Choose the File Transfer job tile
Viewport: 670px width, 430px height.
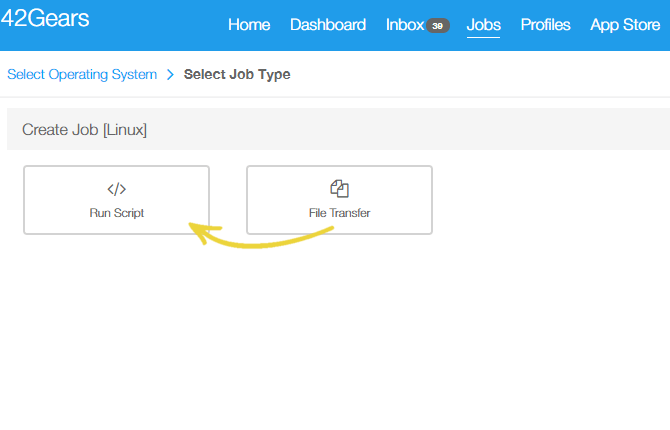pos(339,200)
